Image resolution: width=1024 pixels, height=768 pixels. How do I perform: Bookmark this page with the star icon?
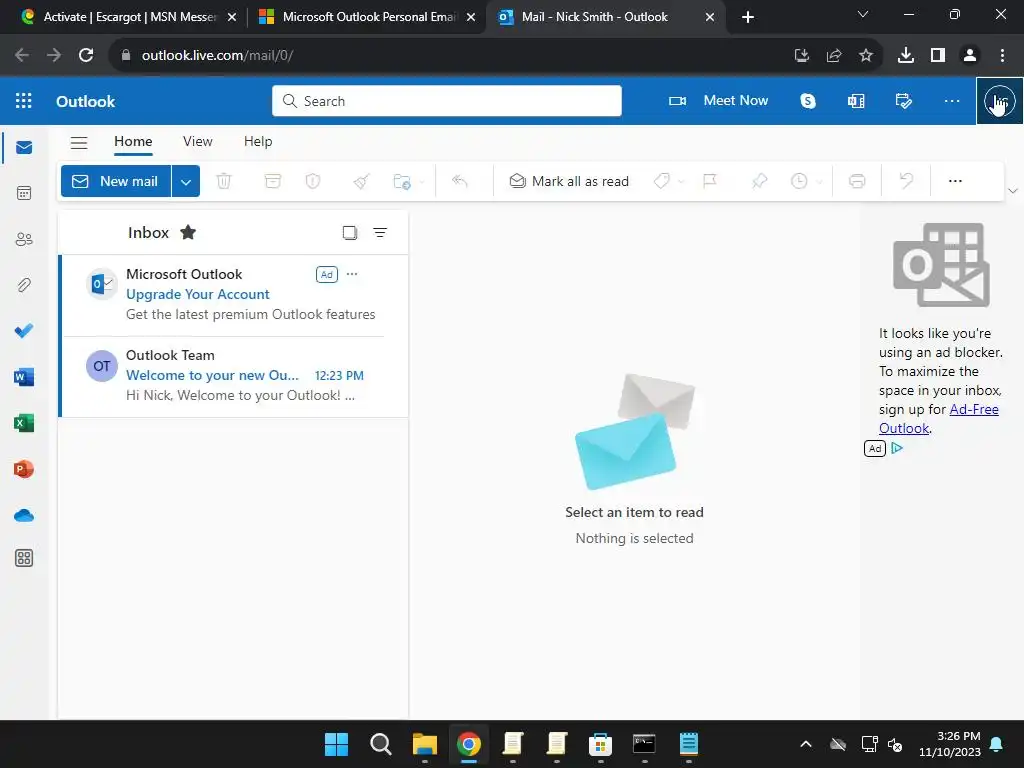(x=866, y=56)
